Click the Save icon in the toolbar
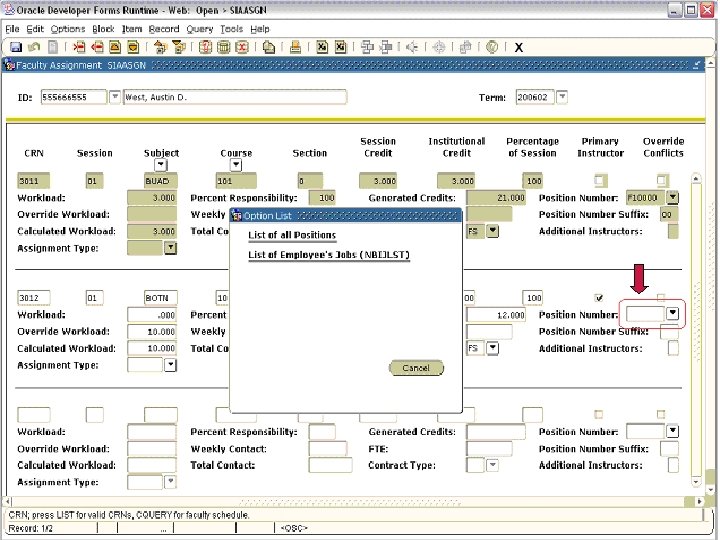 click(16, 47)
